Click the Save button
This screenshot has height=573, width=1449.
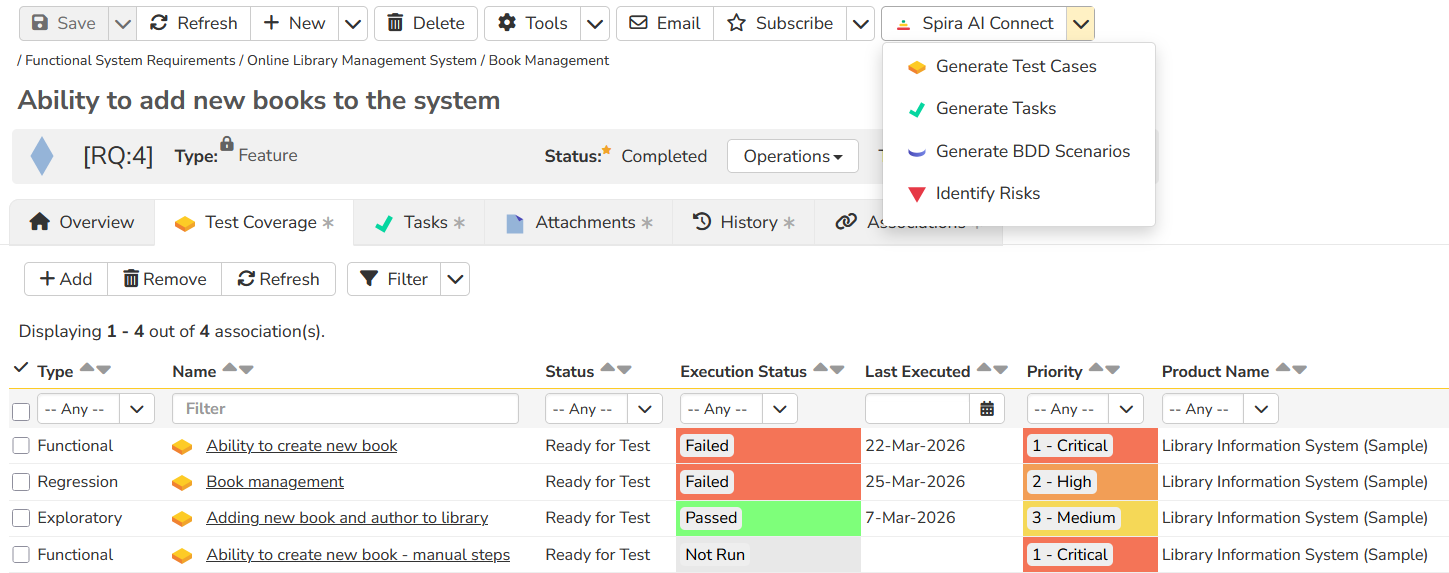tap(63, 23)
